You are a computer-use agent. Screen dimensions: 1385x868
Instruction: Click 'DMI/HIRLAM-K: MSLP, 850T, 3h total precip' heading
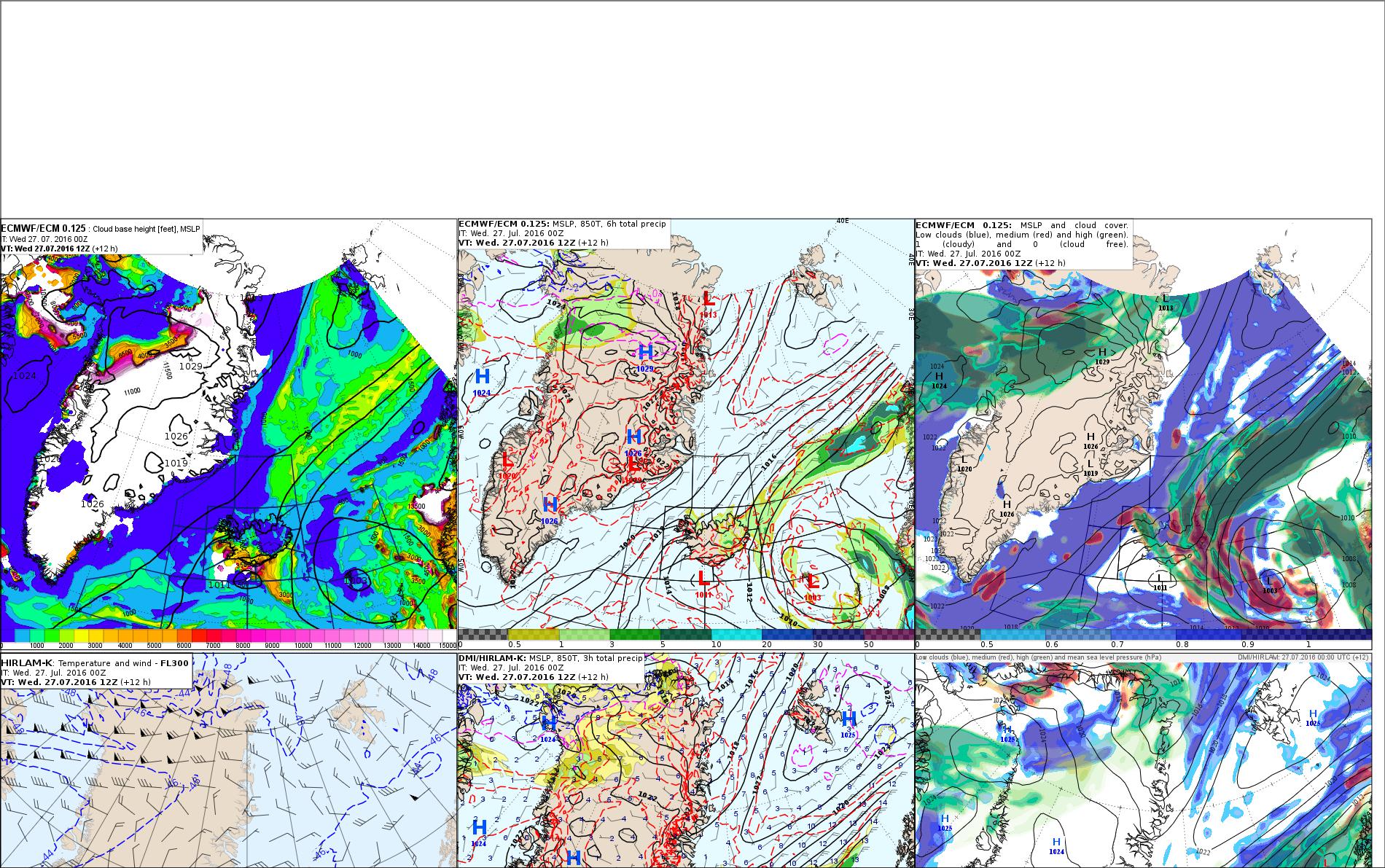(550, 658)
